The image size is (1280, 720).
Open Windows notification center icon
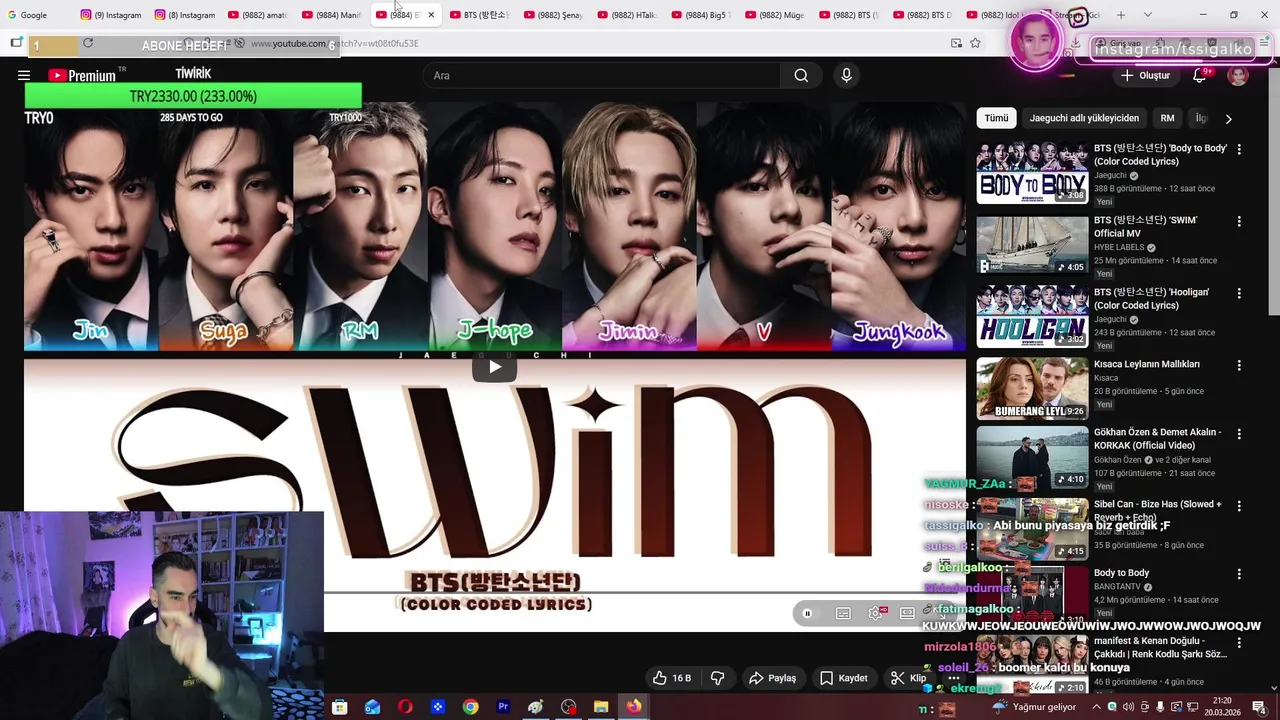[x=1259, y=707]
